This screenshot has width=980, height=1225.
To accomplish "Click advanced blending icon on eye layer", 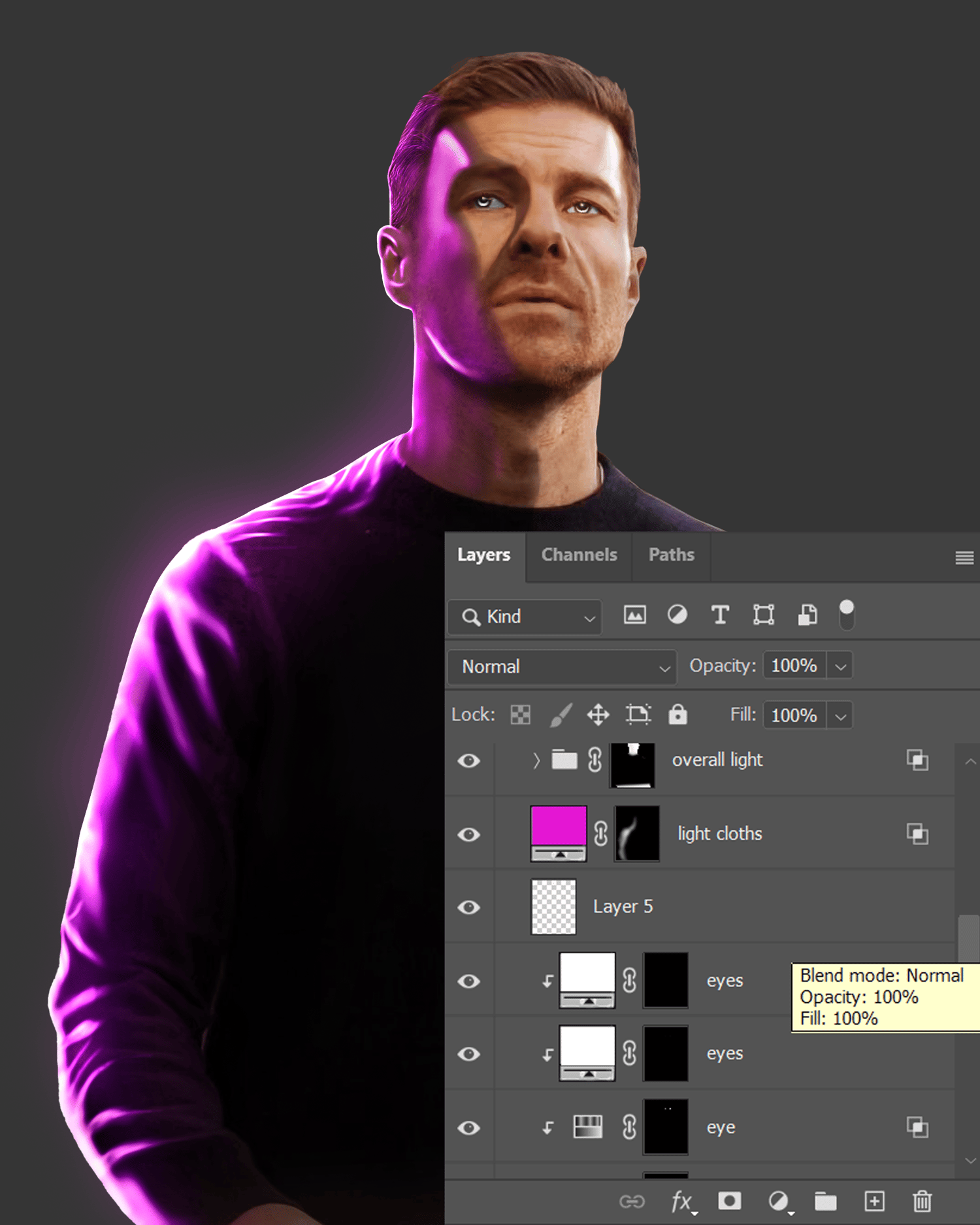I will coord(917,1127).
